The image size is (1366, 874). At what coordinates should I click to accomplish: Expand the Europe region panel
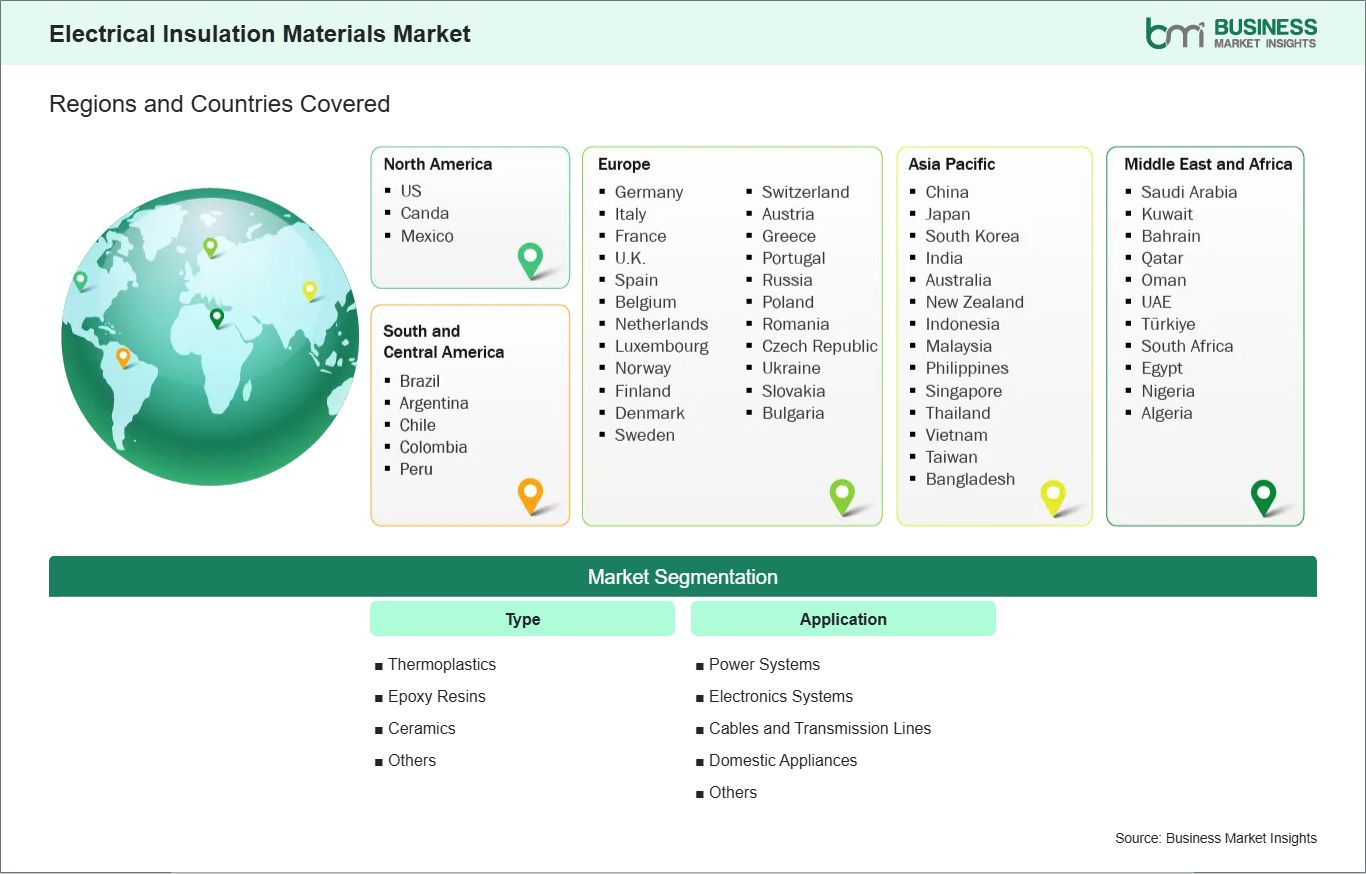tap(622, 164)
